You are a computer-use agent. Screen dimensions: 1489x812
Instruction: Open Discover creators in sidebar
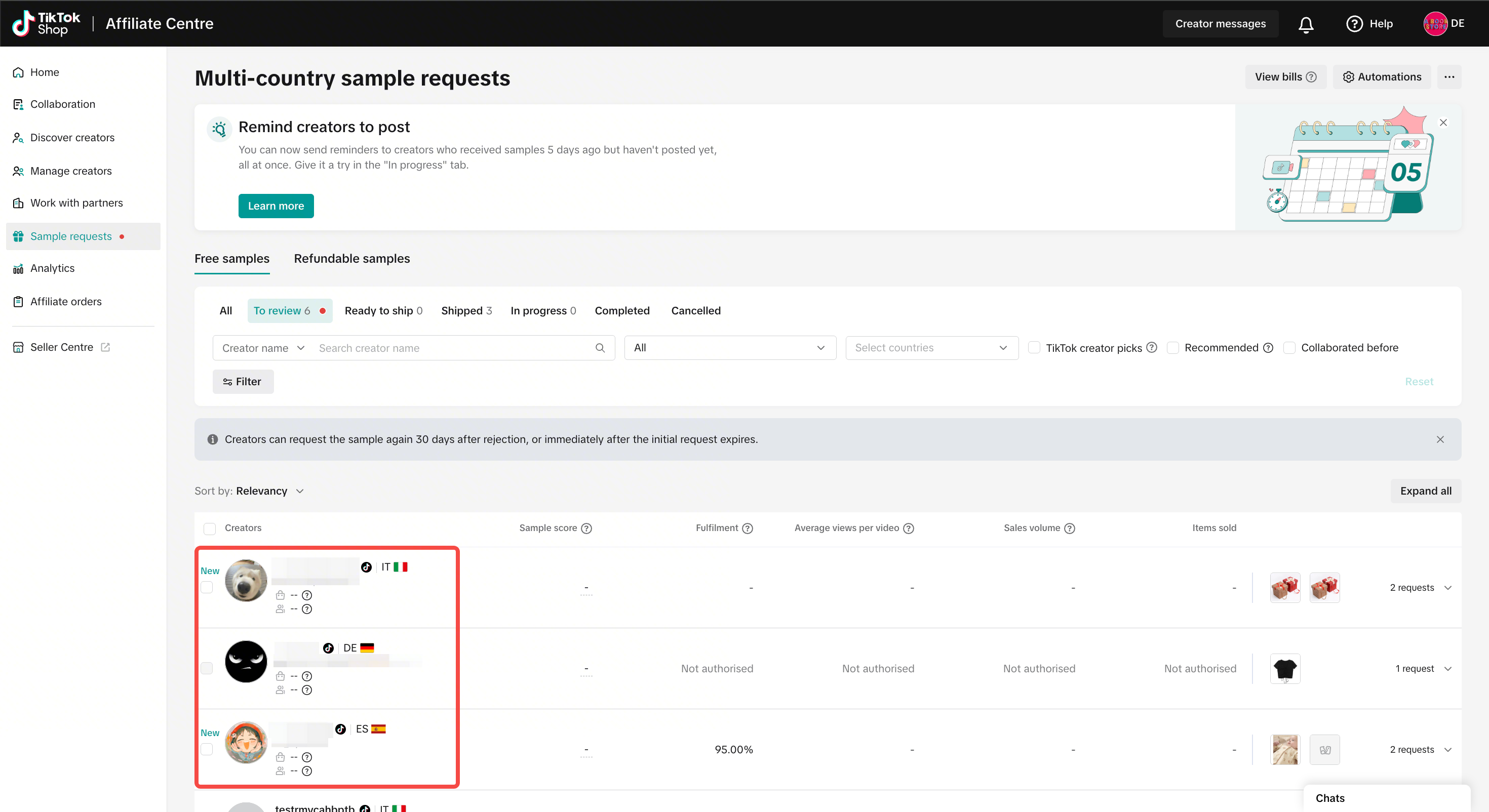coord(72,138)
